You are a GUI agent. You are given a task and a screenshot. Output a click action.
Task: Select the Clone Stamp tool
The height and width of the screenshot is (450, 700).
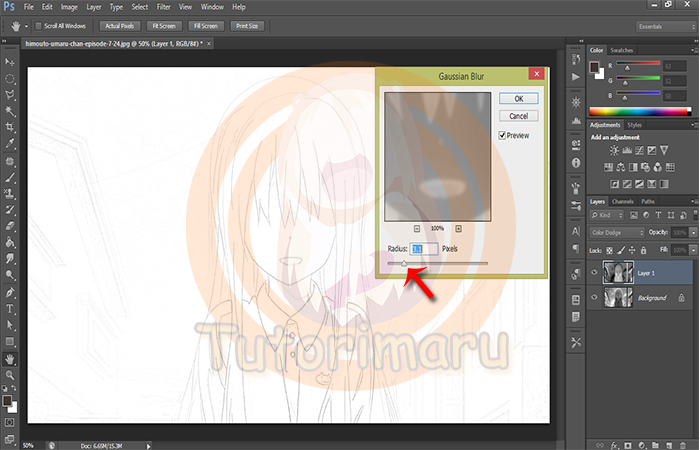(9, 194)
